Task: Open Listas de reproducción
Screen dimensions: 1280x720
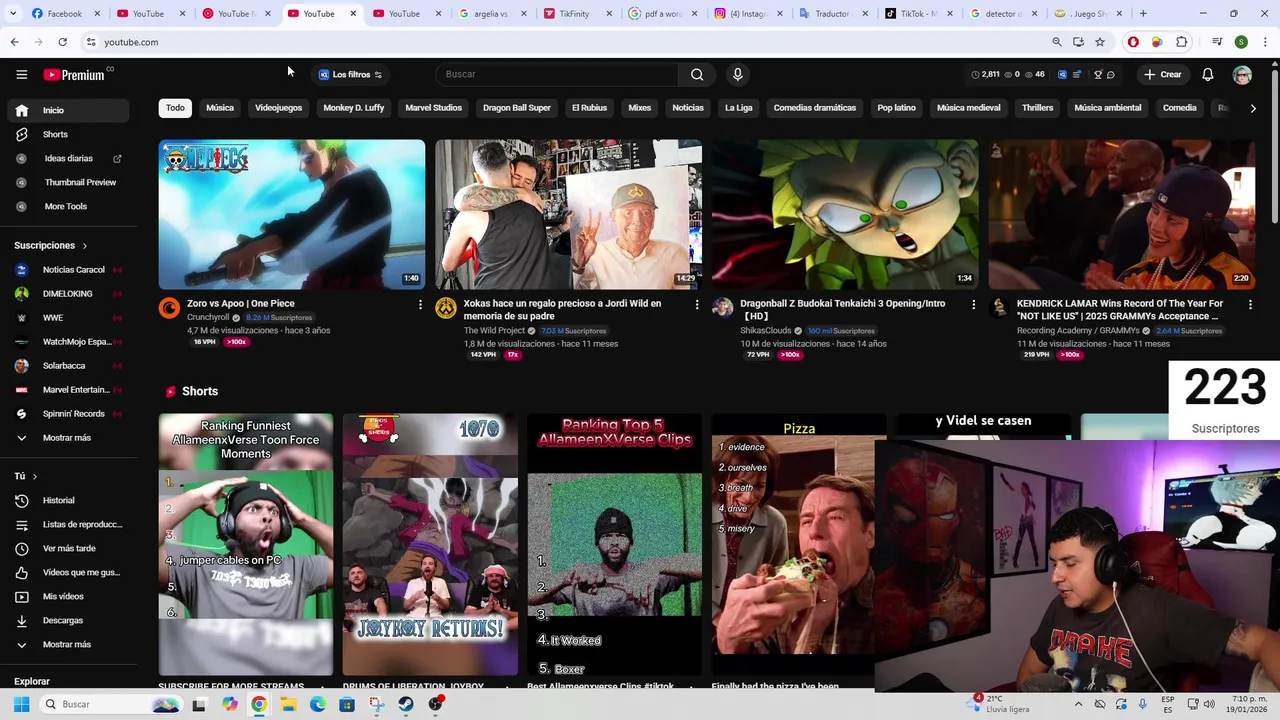Action: click(x=66, y=524)
